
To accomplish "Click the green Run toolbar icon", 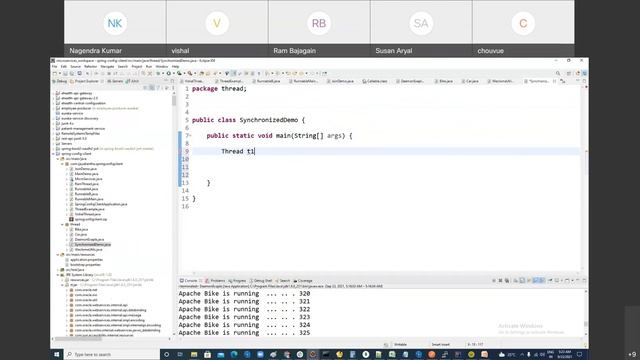I will tap(168, 73).
